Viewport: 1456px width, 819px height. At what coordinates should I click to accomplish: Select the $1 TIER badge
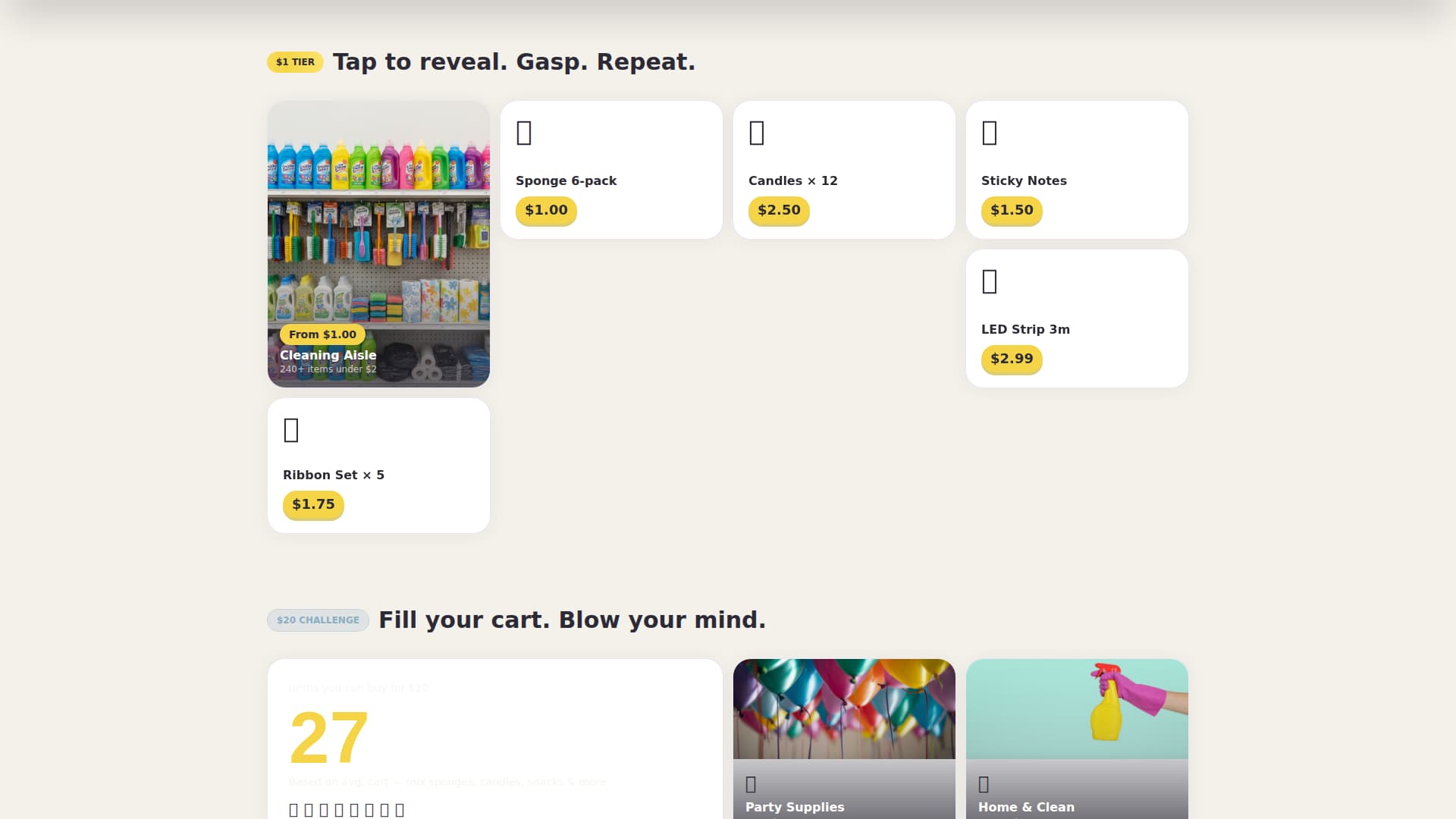coord(295,62)
